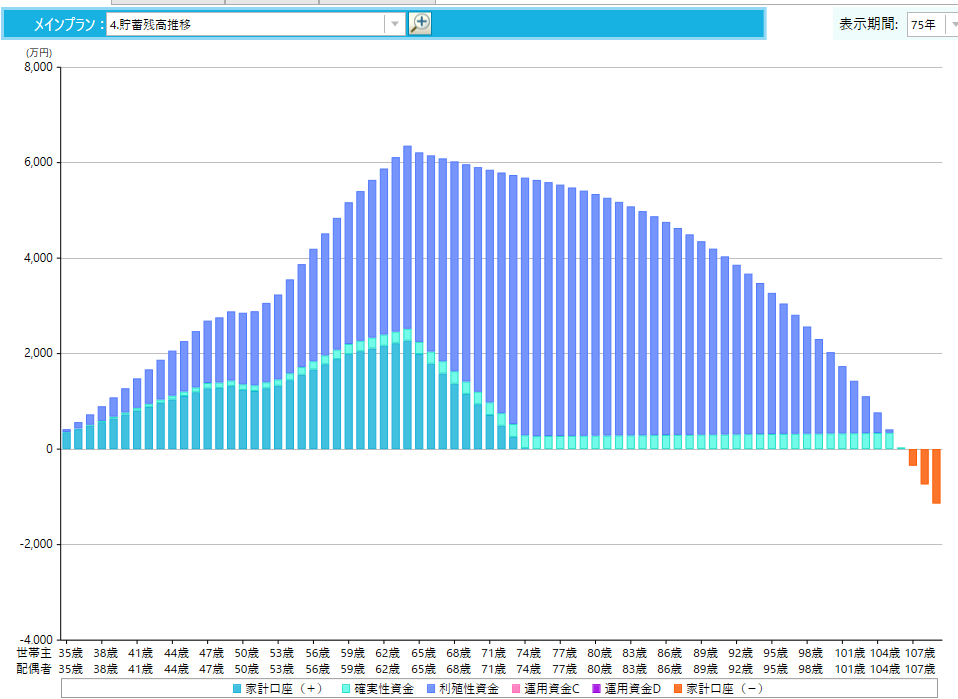958x699 pixels.
Task: Click the 利殖性資金 legend color marker
Action: [x=429, y=689]
